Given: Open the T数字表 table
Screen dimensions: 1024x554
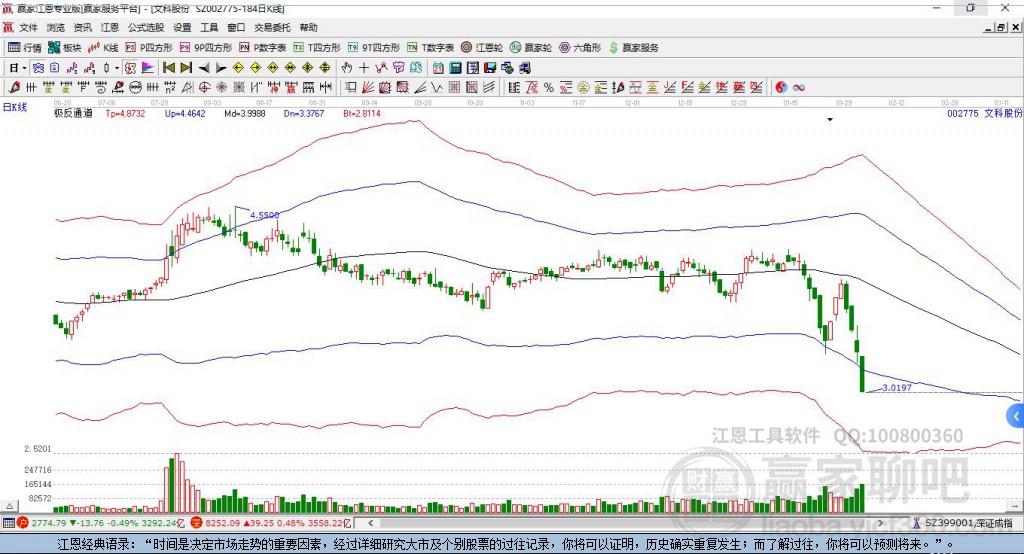Looking at the screenshot, I should 430,48.
